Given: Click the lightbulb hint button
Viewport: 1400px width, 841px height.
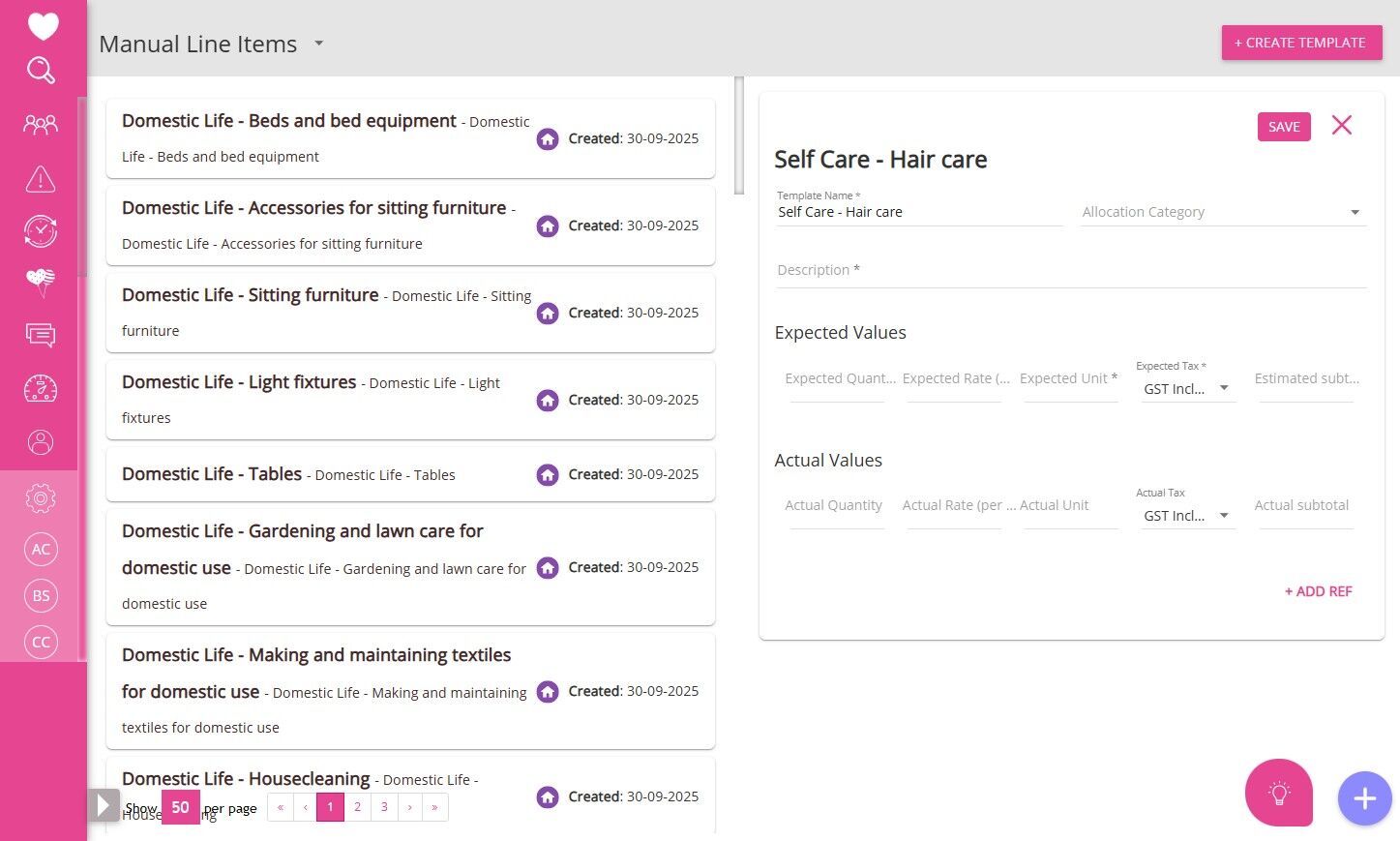Looking at the screenshot, I should click(x=1278, y=793).
